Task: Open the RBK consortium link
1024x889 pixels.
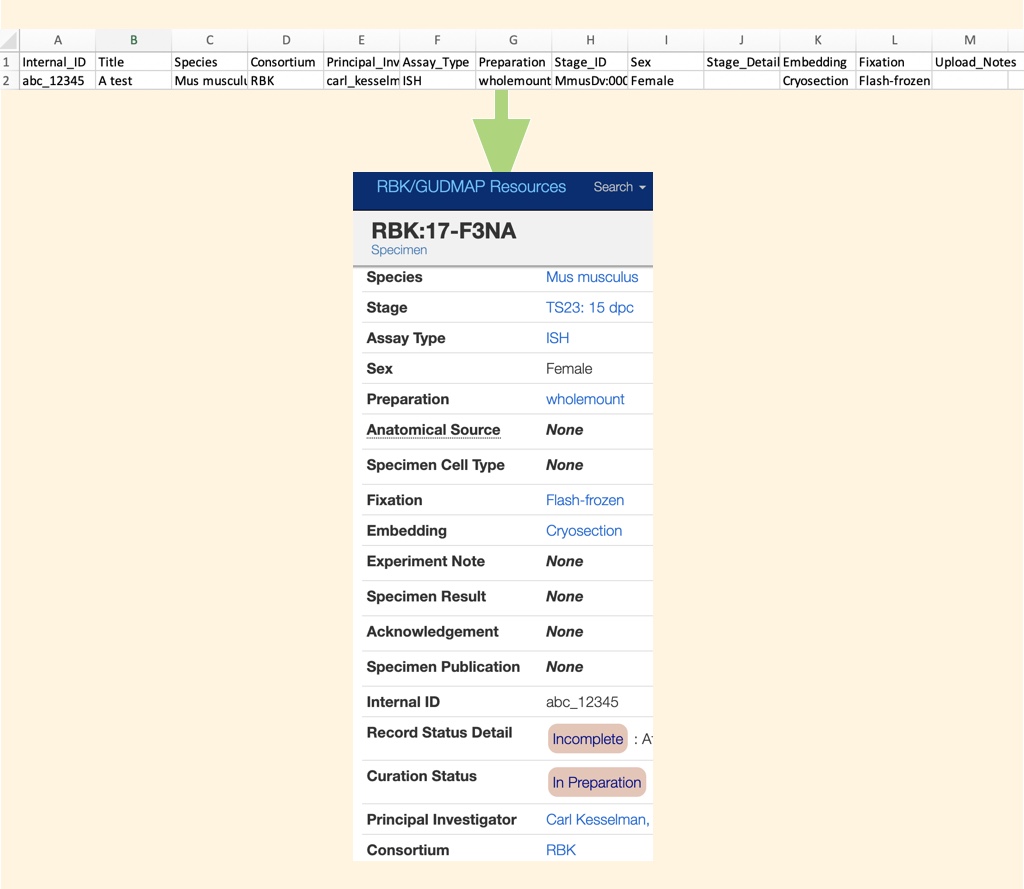Action: 561,850
